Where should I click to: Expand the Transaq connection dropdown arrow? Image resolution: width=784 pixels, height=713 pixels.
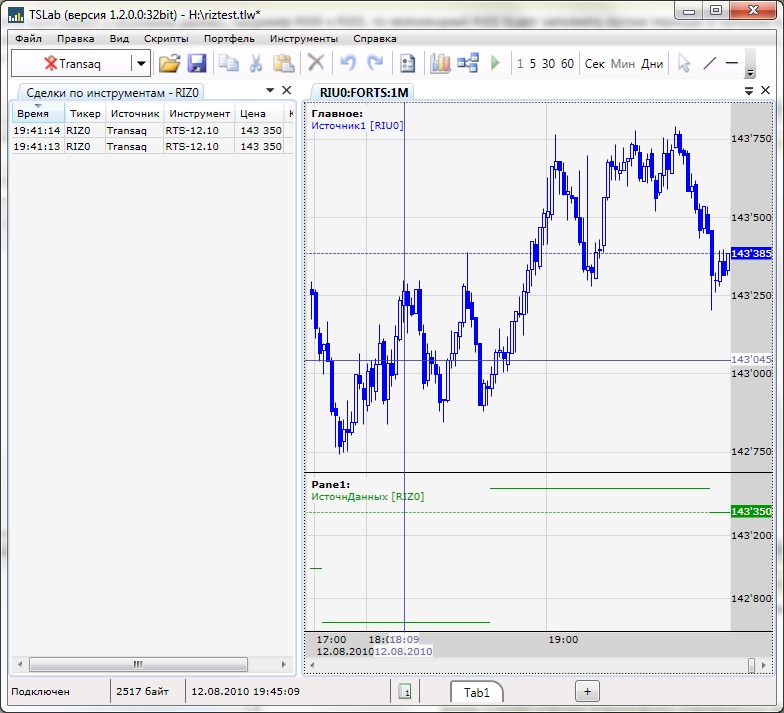click(141, 63)
